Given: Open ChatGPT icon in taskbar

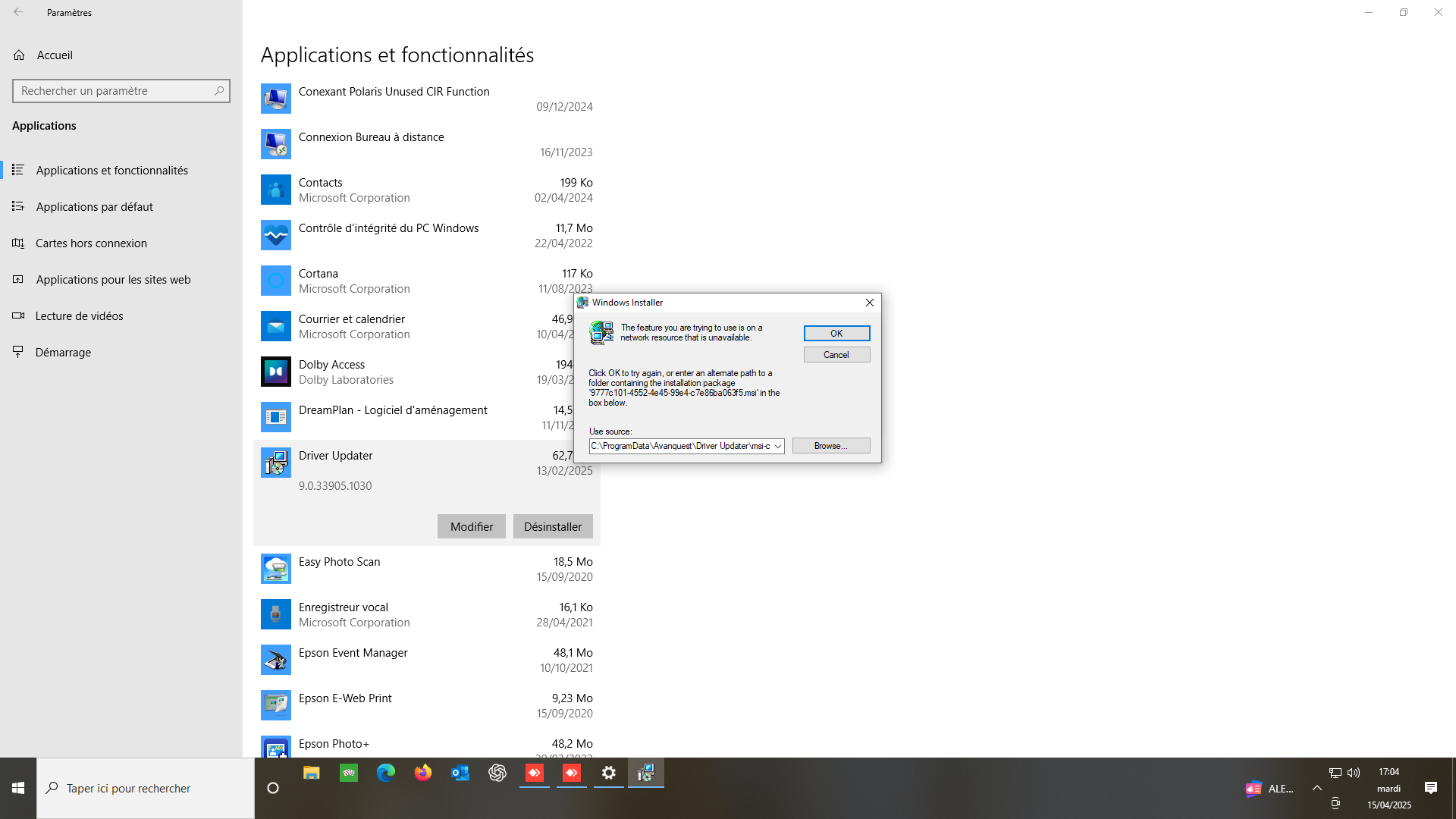Looking at the screenshot, I should (x=497, y=773).
